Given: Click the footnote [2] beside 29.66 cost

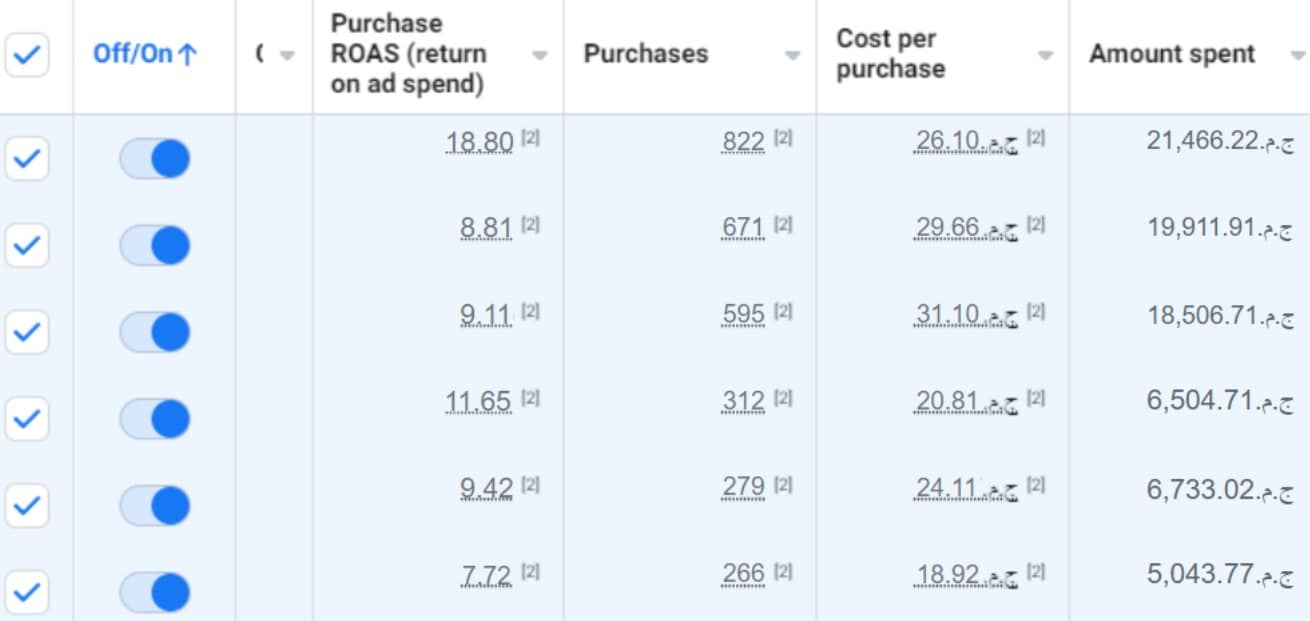Looking at the screenshot, I should pos(1036,226).
